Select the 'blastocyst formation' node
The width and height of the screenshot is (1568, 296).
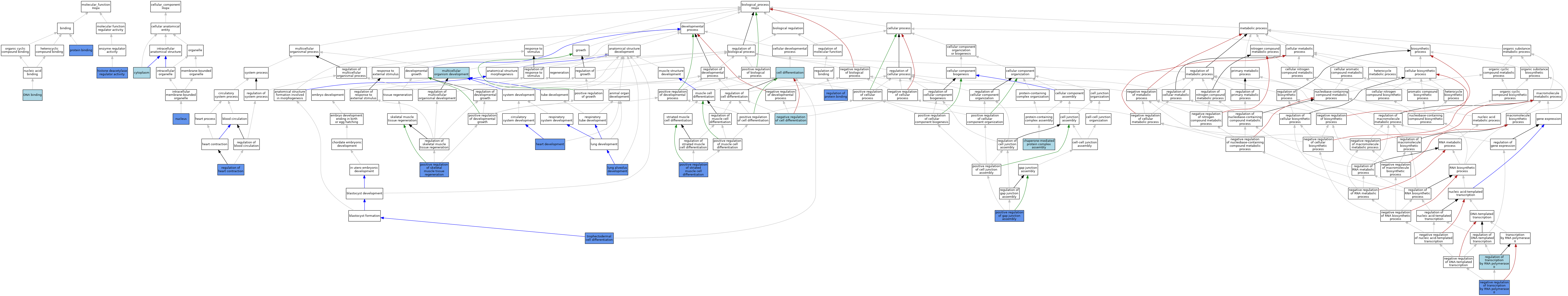(x=364, y=216)
